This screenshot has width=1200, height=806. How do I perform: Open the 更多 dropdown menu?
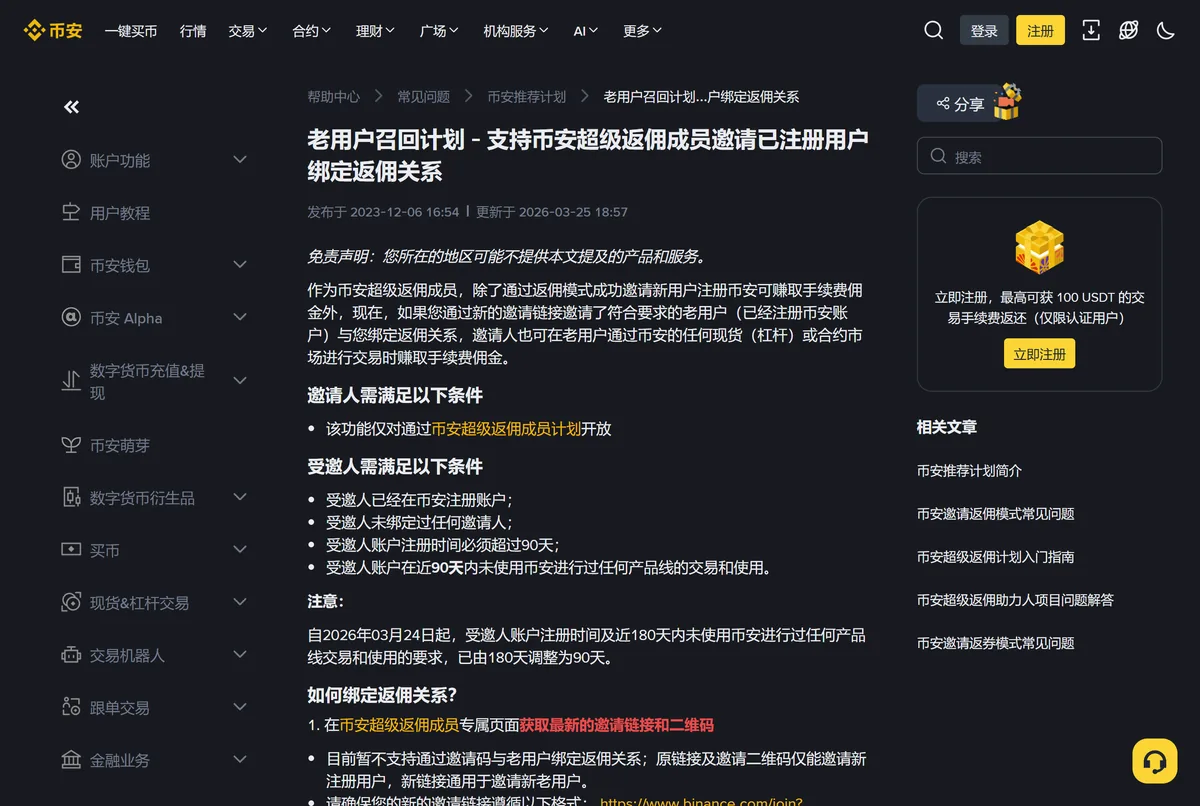[x=643, y=31]
